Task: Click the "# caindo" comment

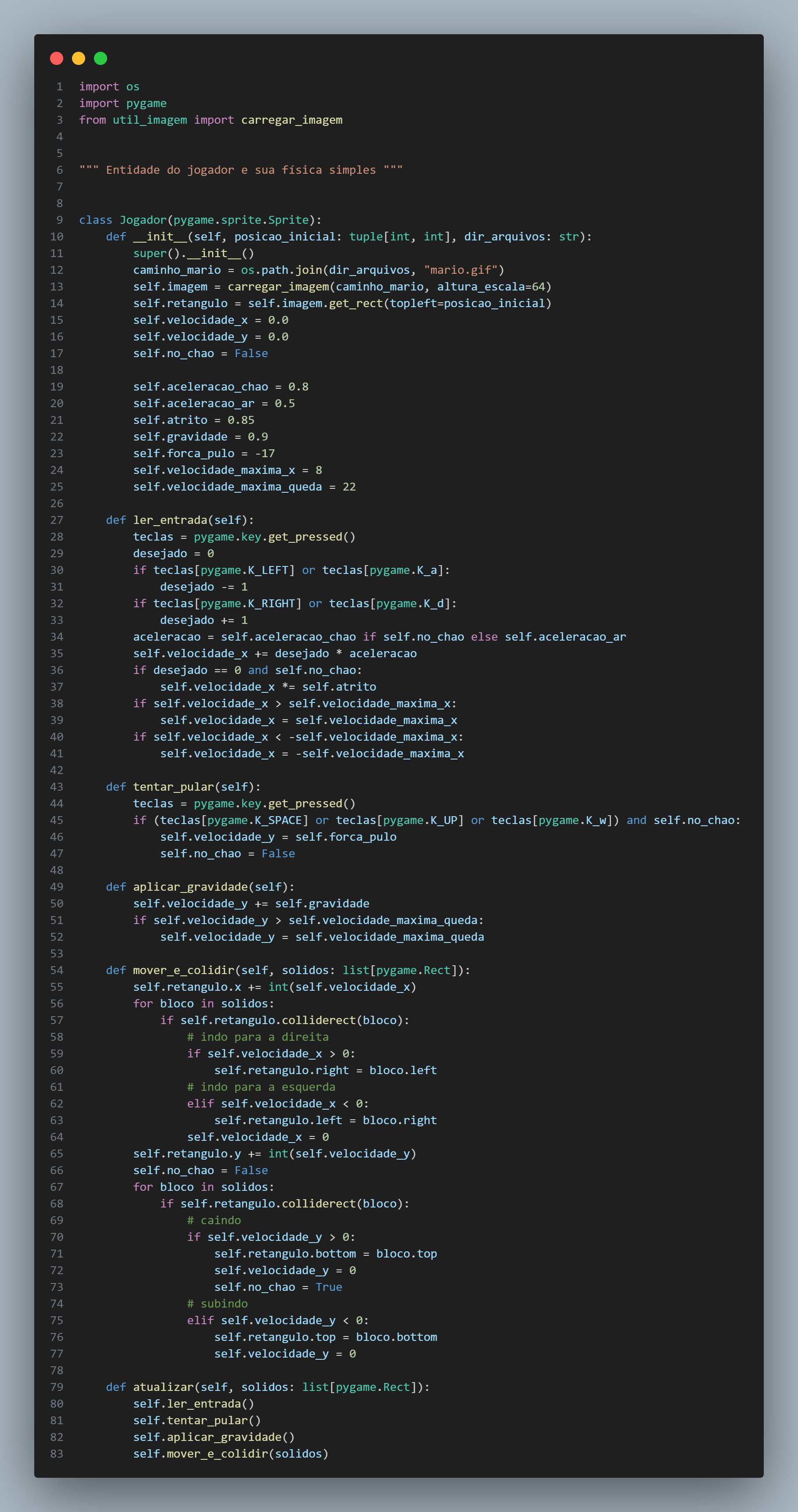Action: click(x=214, y=1220)
